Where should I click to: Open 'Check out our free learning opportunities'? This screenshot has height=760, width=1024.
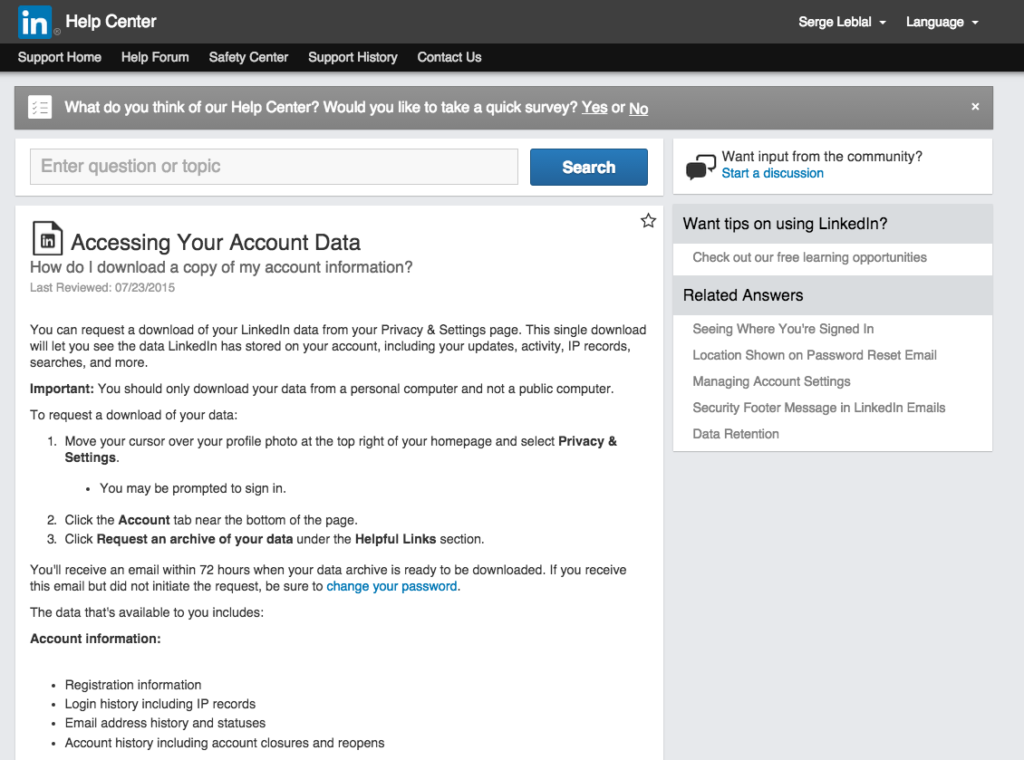(x=809, y=258)
